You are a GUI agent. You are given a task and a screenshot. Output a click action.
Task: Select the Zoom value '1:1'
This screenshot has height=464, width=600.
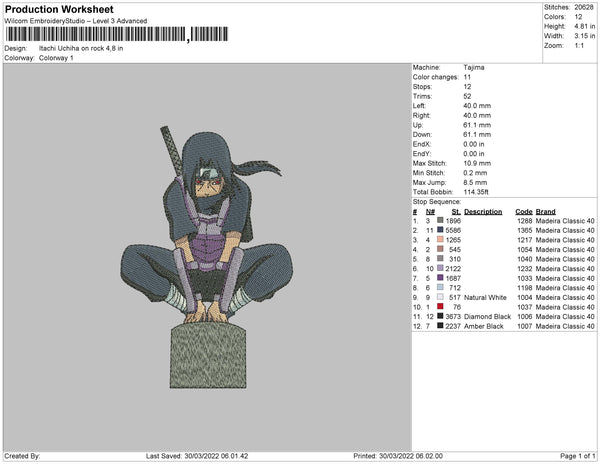click(579, 46)
